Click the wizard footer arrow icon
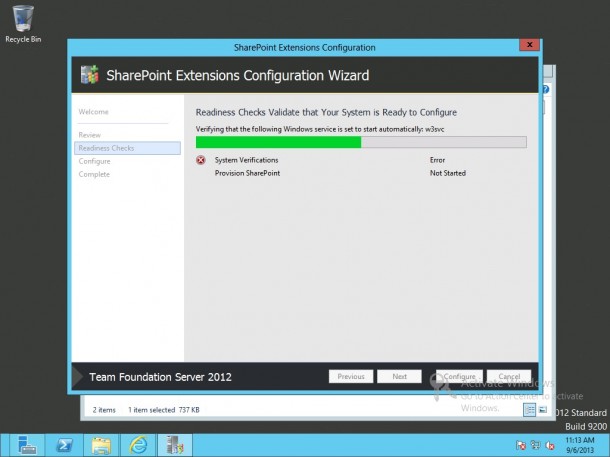Viewport: 610px width, 457px height. pyautogui.click(x=78, y=376)
